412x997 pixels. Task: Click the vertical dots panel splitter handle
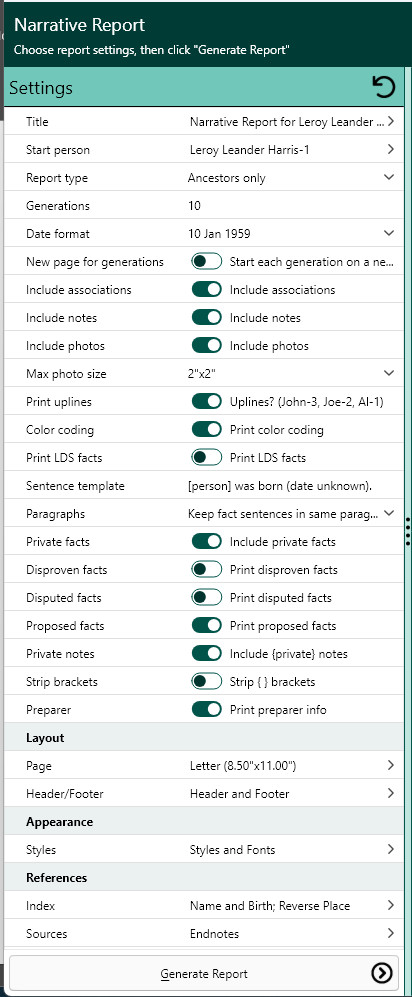[x=408, y=532]
